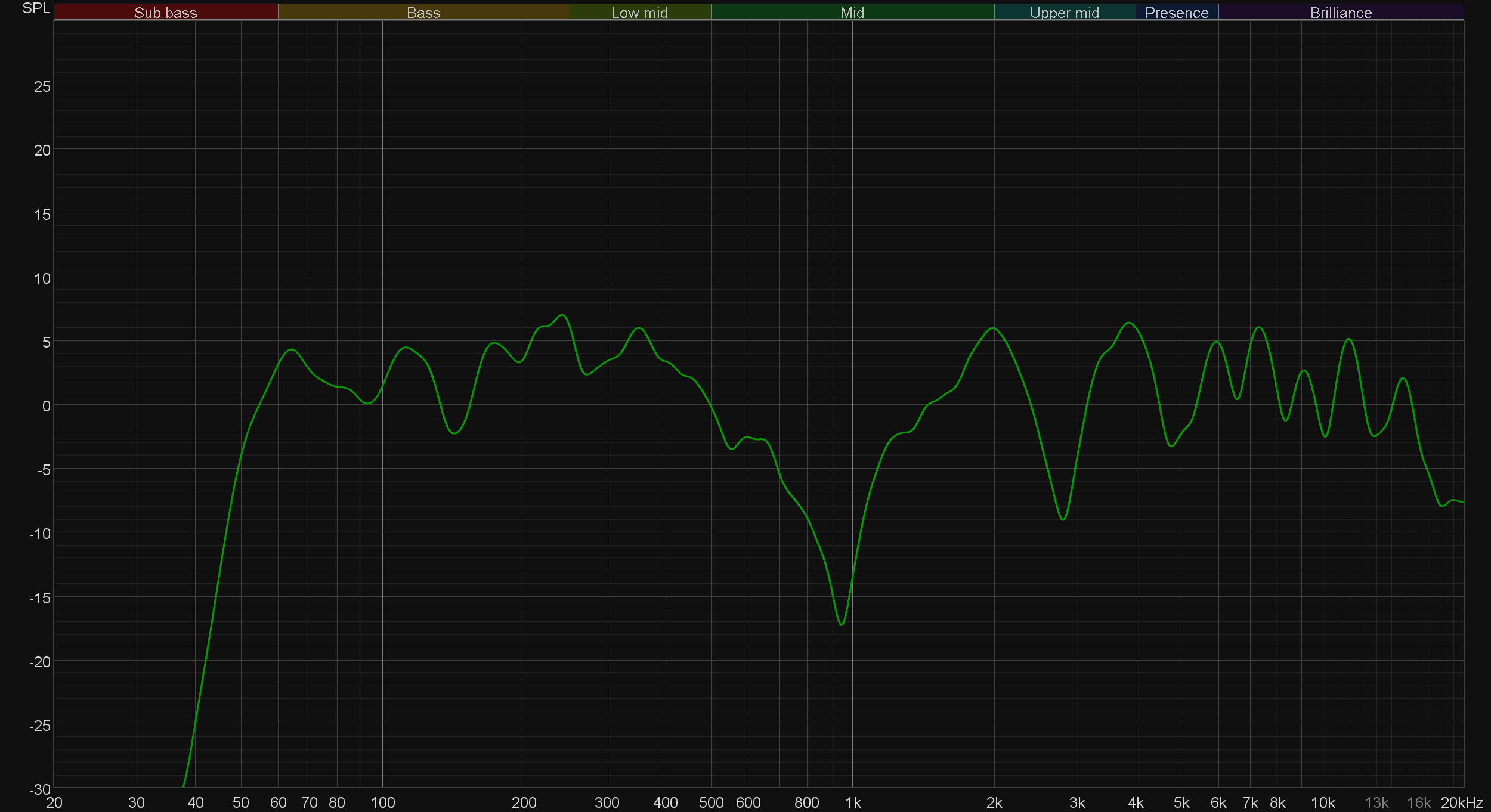Click the 2k frequency axis label
The image size is (1491, 812).
994,802
